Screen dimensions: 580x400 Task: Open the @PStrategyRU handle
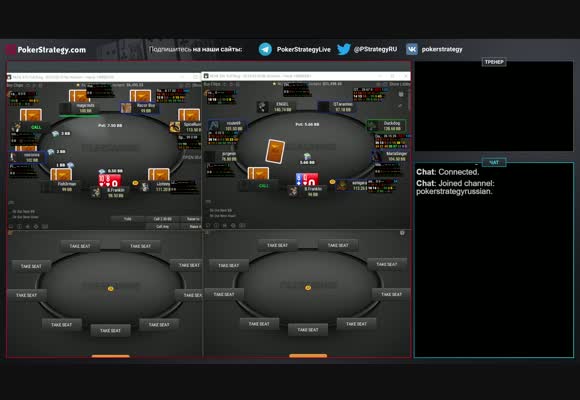(x=375, y=49)
